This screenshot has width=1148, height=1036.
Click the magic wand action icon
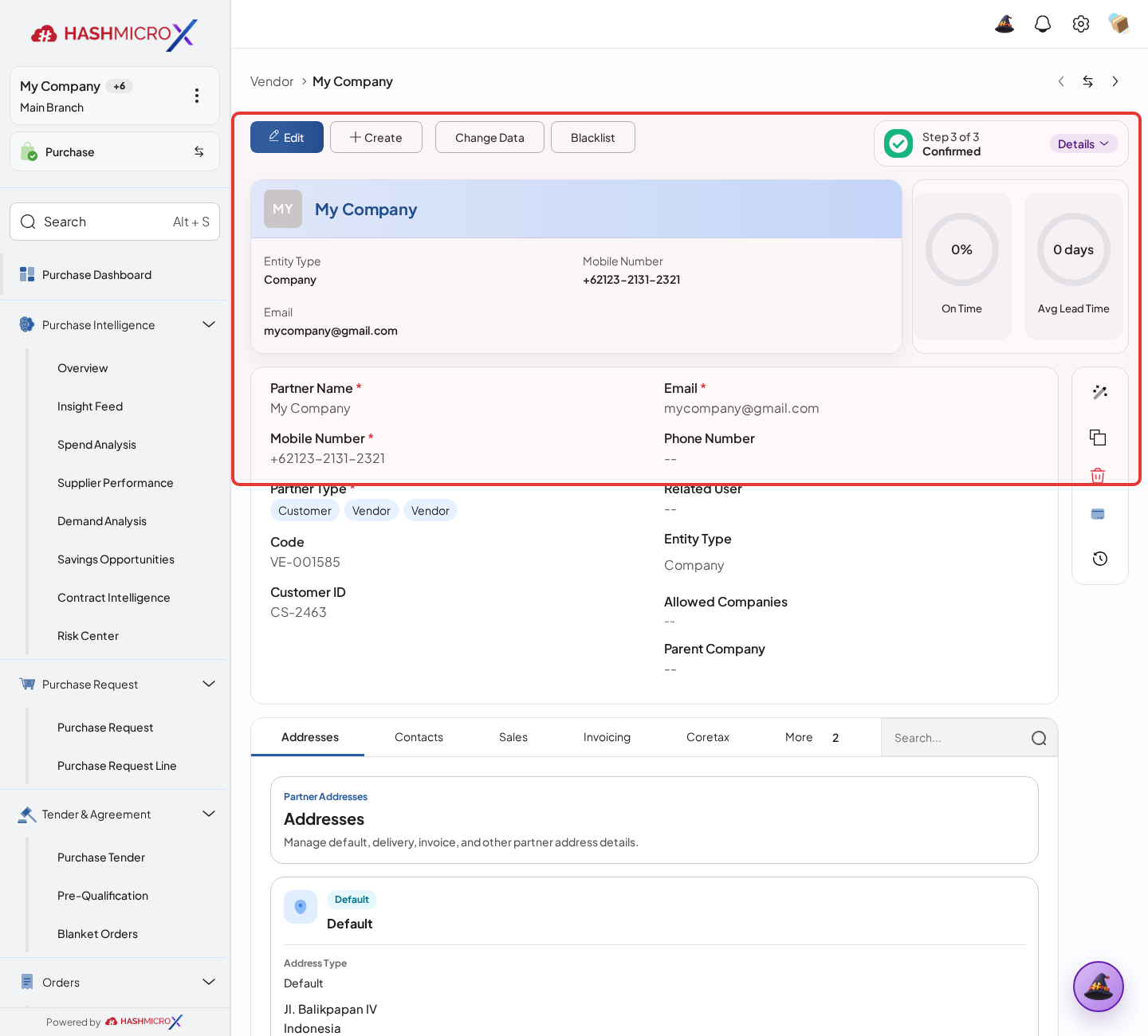[1100, 392]
